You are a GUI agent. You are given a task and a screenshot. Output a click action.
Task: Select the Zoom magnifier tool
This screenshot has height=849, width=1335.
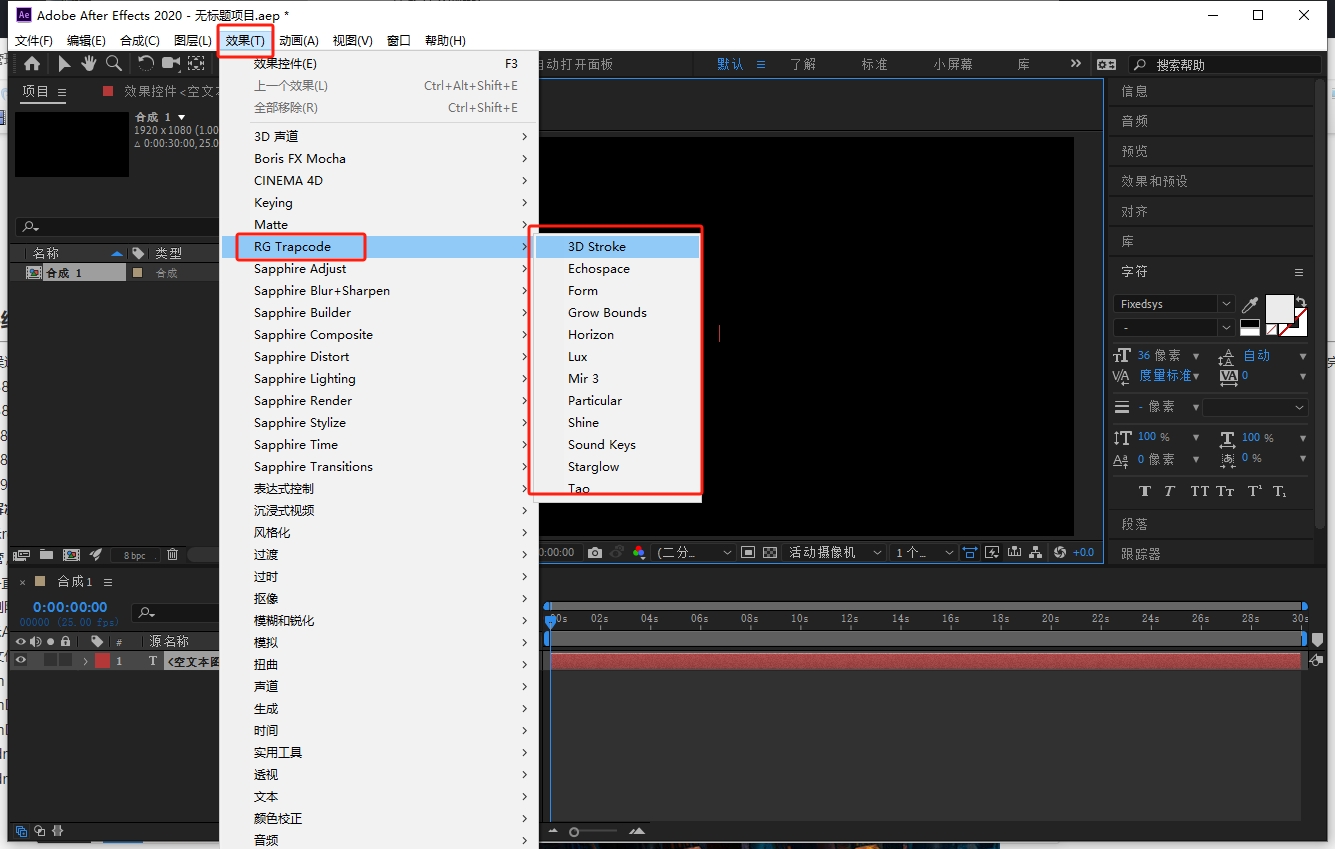114,63
